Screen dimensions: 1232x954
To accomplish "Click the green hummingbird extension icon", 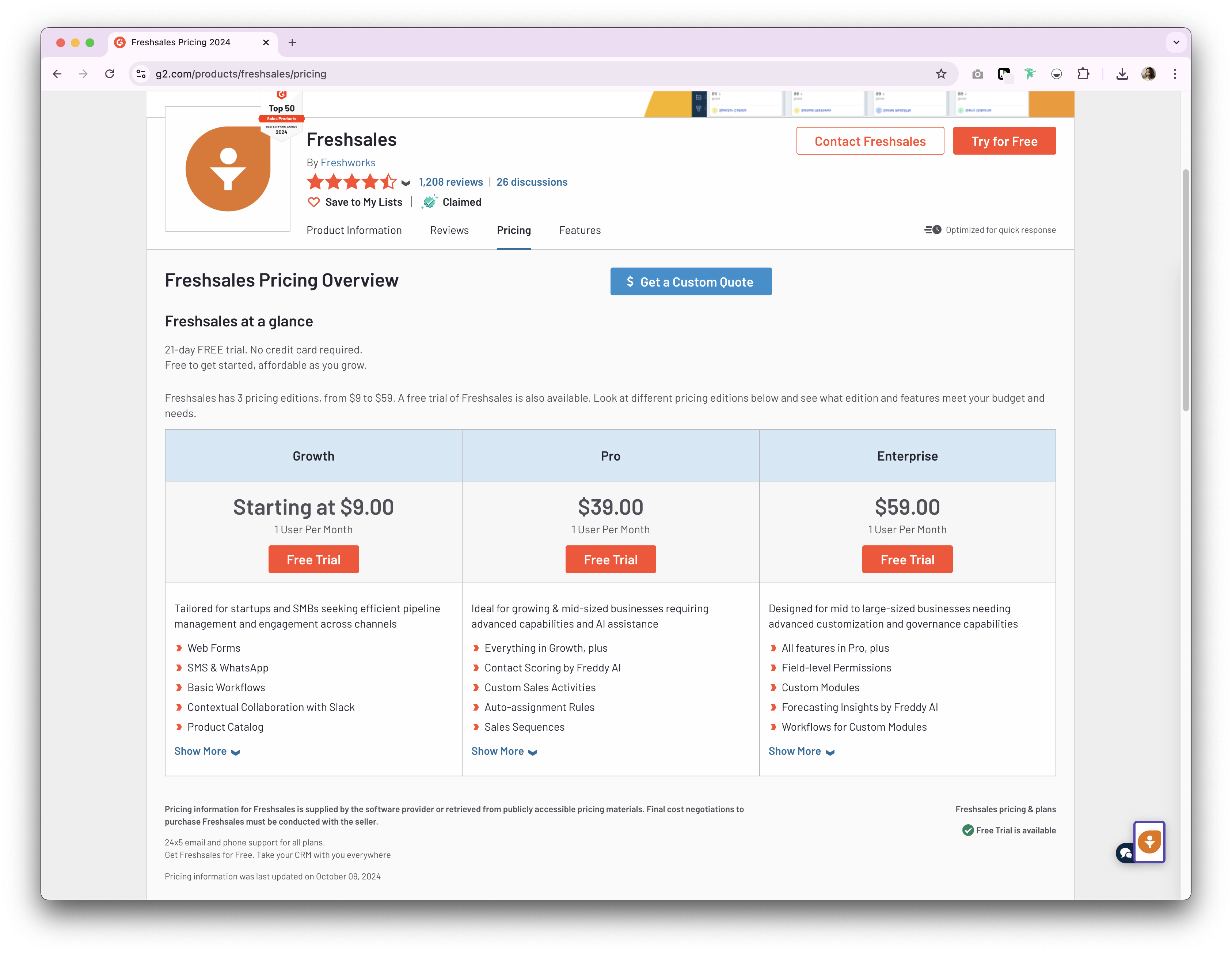I will [1030, 74].
